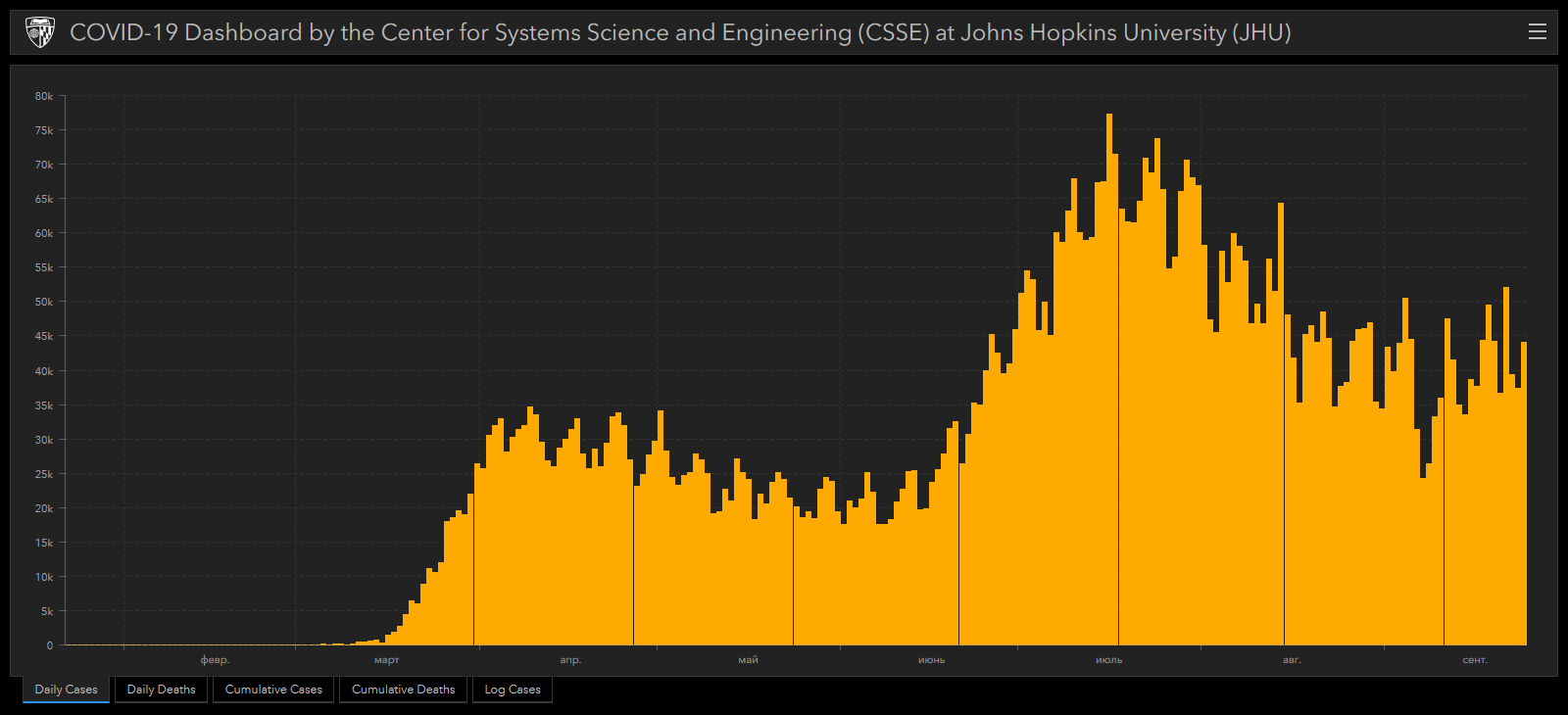Click the май month label

748,660
